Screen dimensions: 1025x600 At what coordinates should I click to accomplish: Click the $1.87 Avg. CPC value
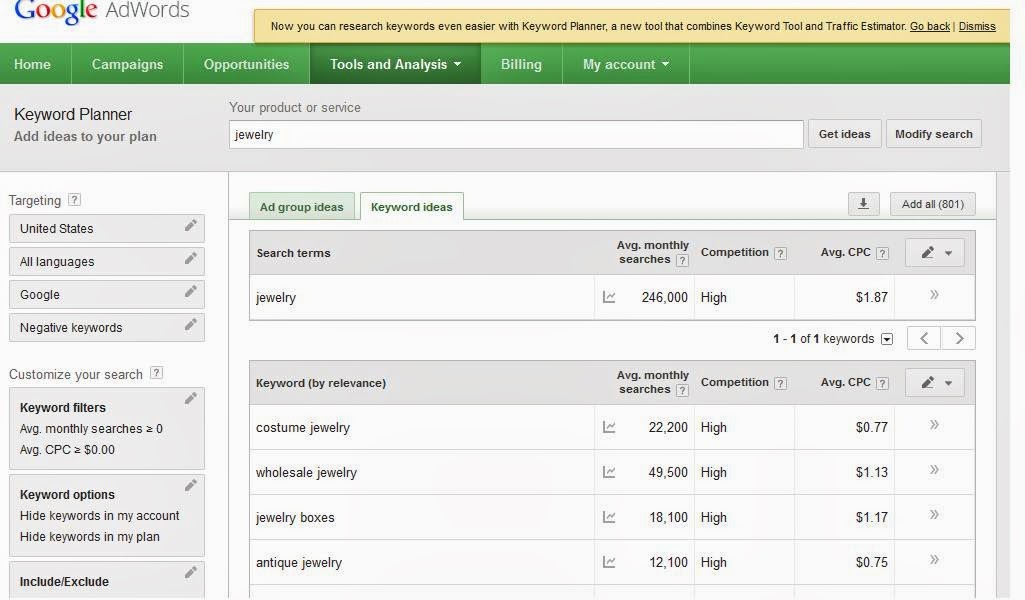[871, 297]
